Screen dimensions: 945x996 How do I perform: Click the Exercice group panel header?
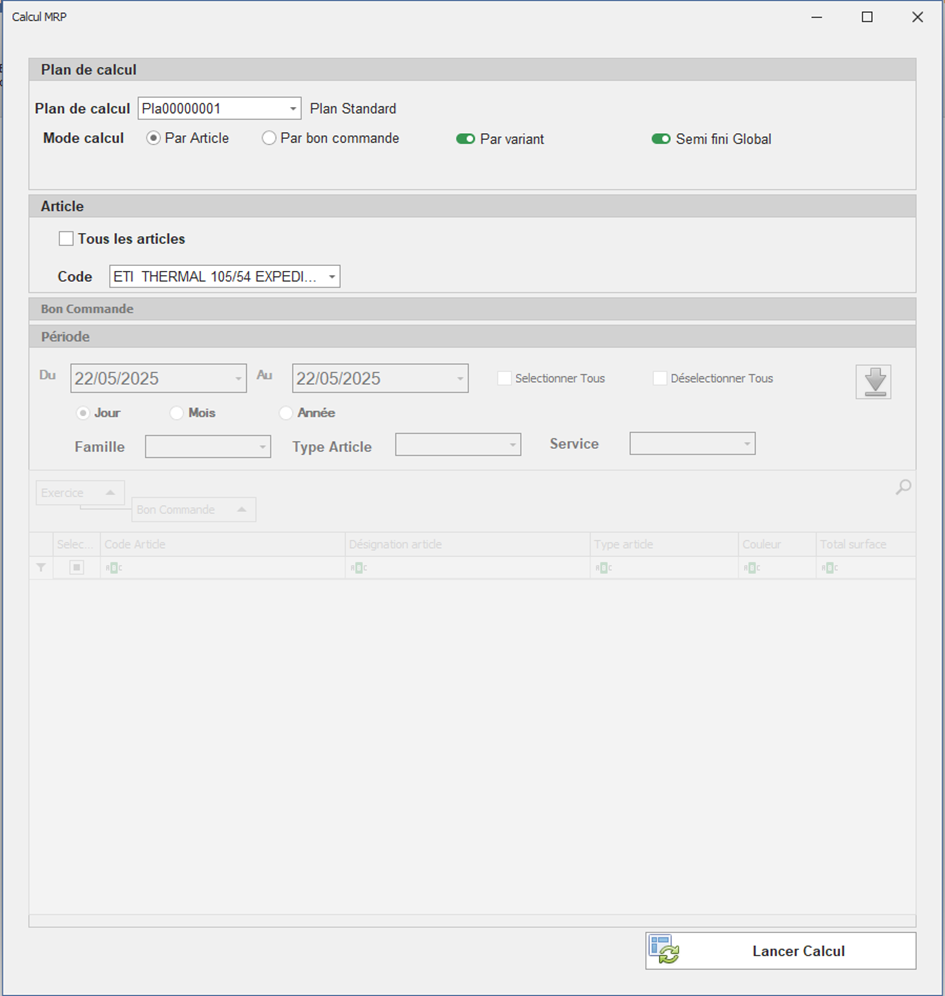tap(80, 493)
